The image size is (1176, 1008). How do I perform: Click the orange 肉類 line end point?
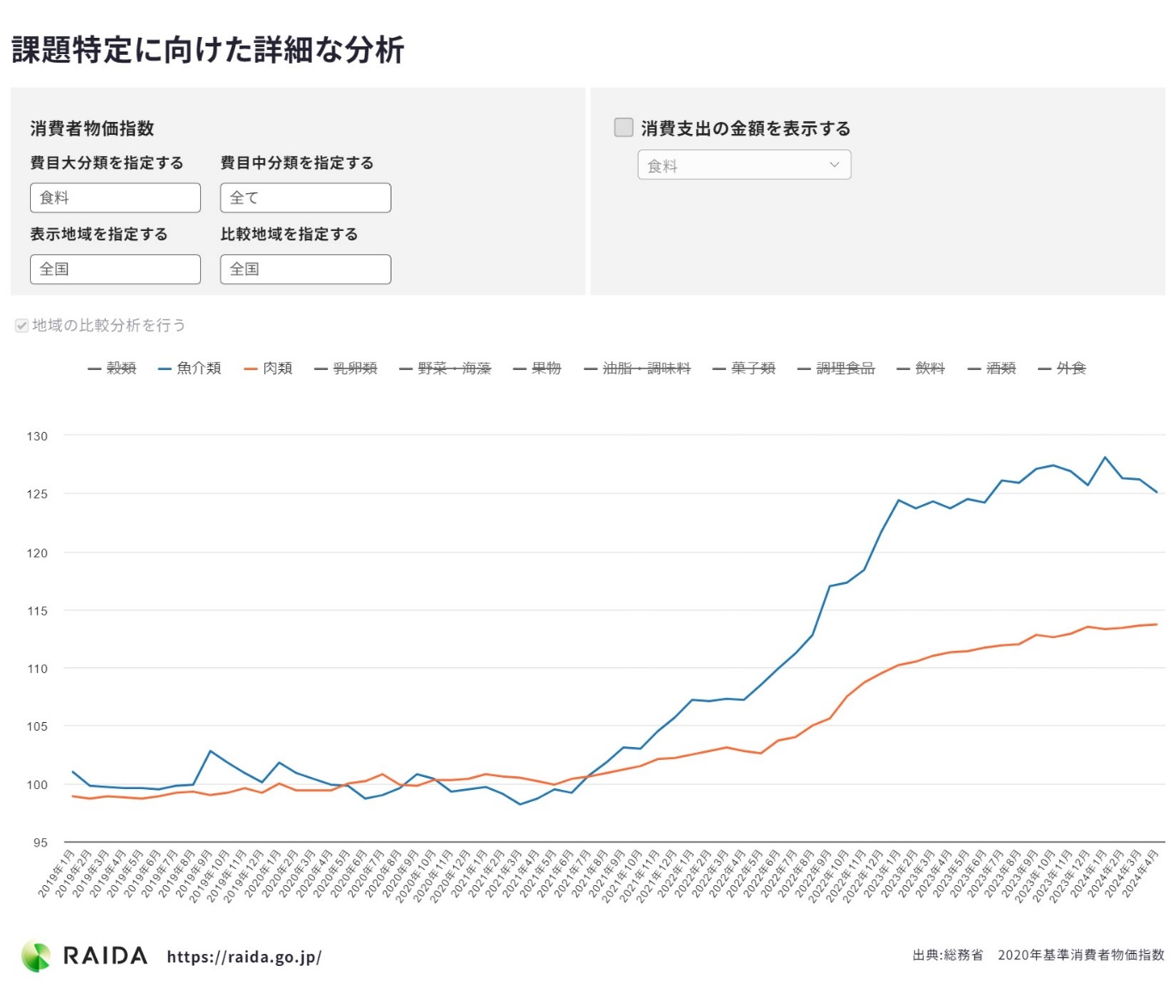click(x=1156, y=624)
